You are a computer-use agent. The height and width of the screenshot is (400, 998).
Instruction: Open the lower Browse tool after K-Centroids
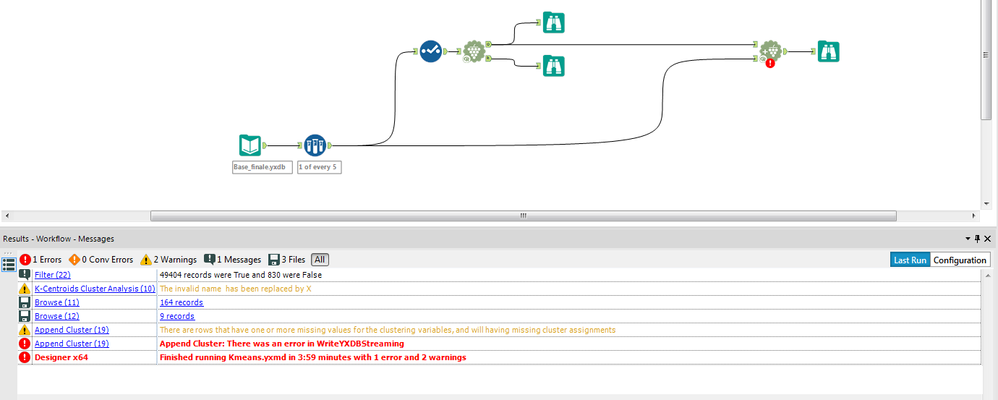[554, 66]
